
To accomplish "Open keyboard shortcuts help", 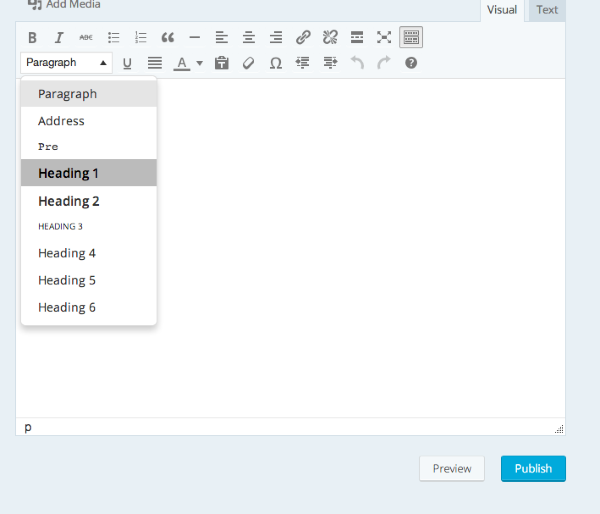I will [x=411, y=63].
